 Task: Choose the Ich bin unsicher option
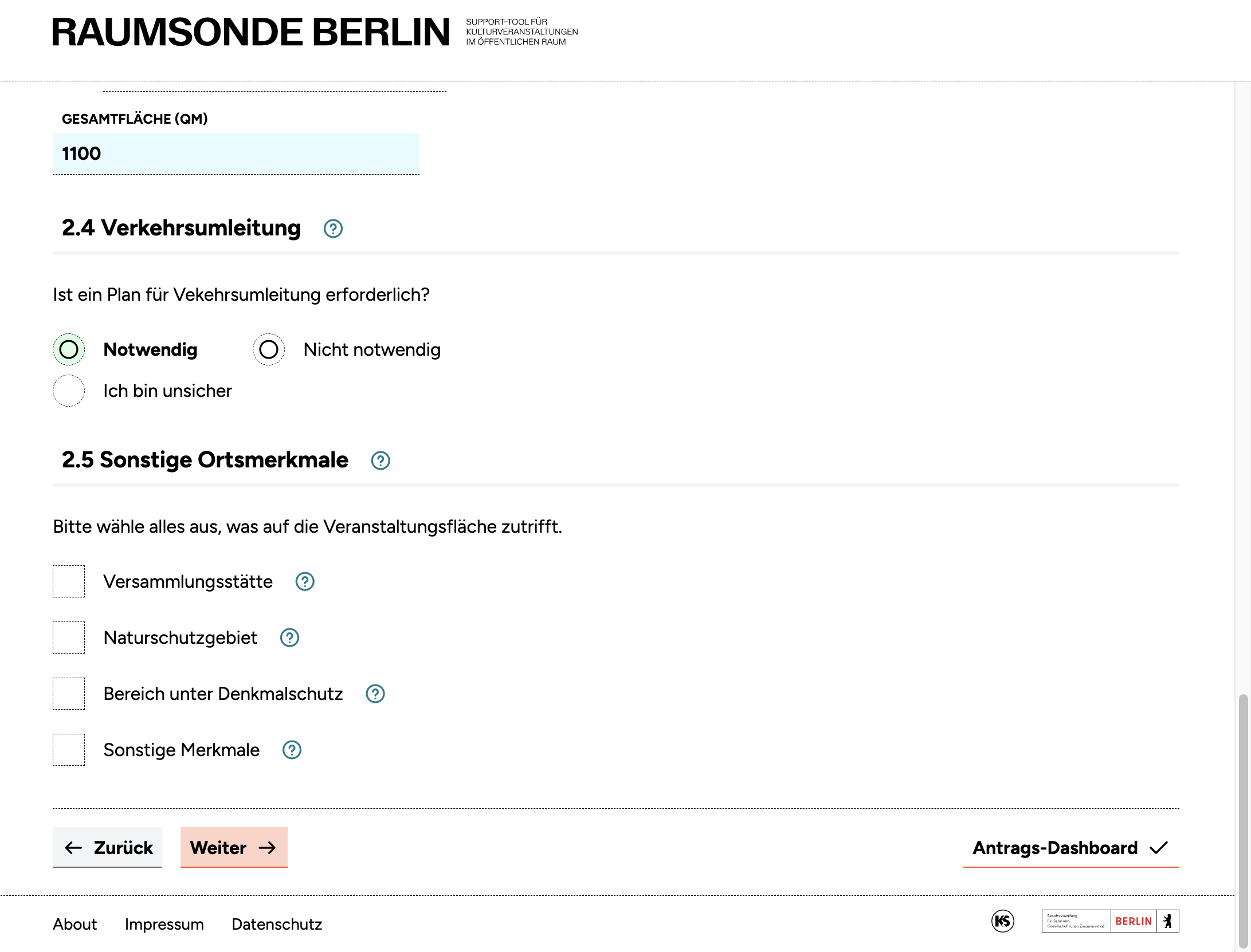tap(69, 391)
